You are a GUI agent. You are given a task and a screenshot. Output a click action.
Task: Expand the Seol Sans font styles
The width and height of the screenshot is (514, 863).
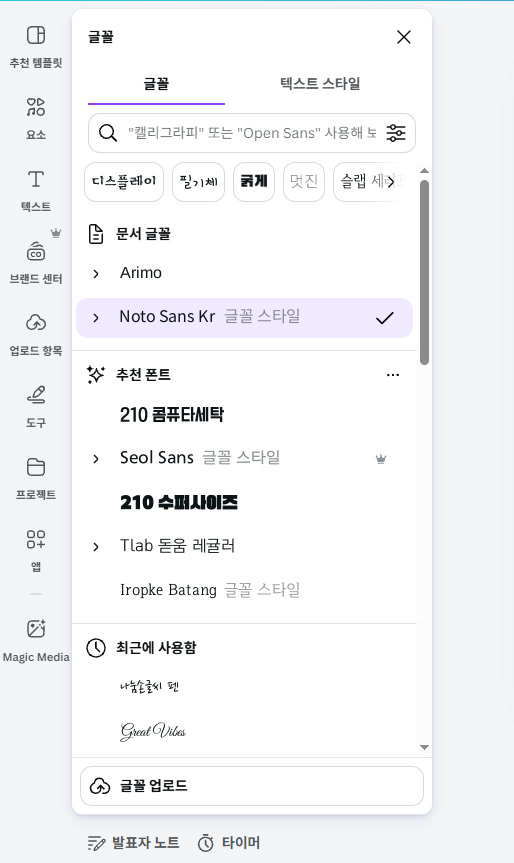(96, 458)
